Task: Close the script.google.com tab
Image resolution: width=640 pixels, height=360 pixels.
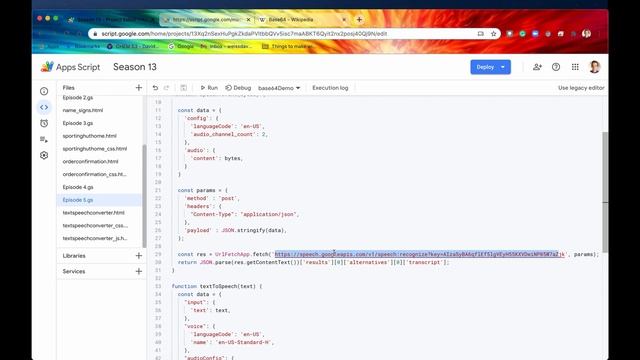Action: point(248,20)
